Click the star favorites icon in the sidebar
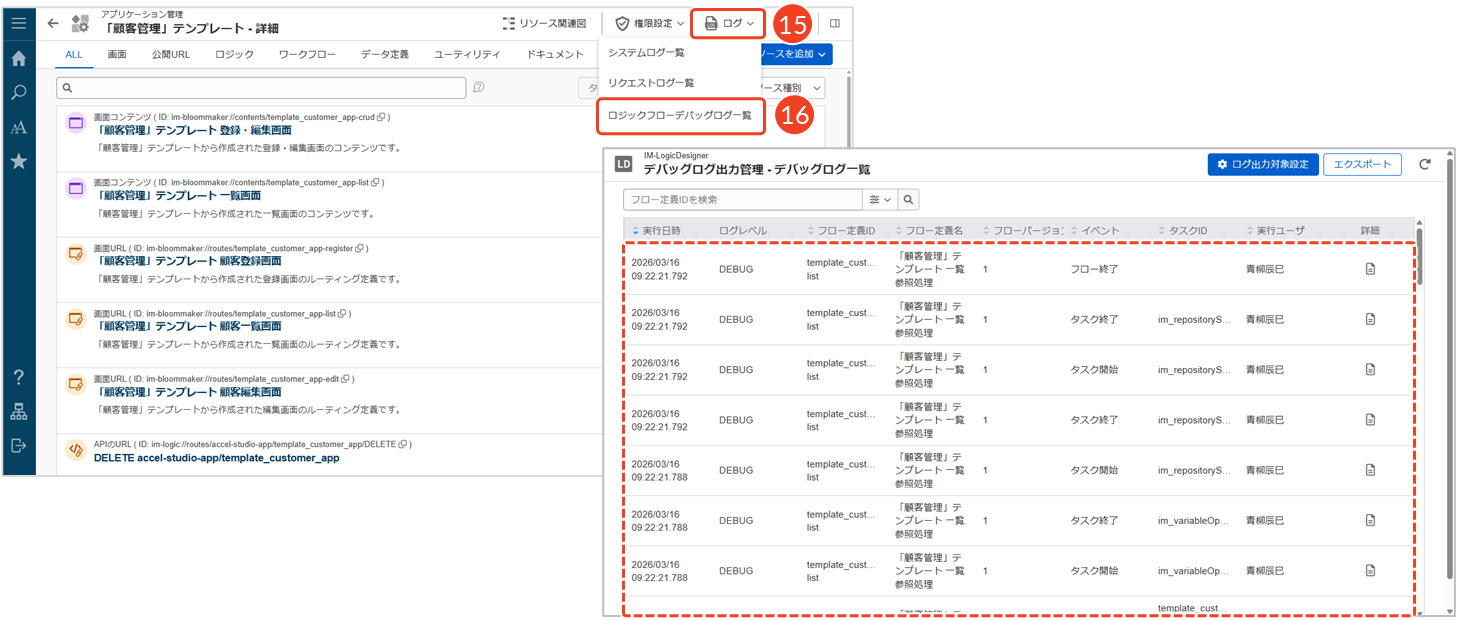This screenshot has width=1459, height=620. pyautogui.click(x=18, y=161)
